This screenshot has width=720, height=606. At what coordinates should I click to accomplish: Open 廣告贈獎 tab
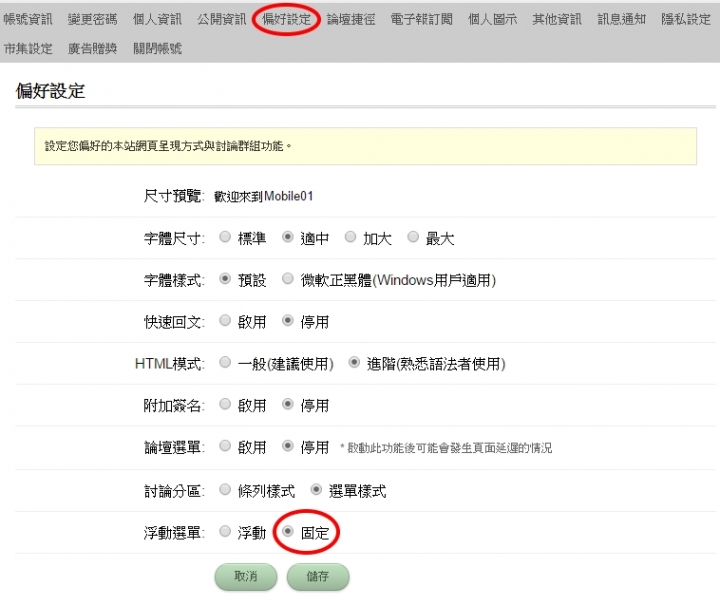(92, 48)
